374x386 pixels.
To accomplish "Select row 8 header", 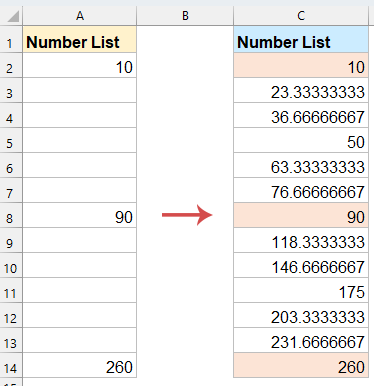I will 11,215.
